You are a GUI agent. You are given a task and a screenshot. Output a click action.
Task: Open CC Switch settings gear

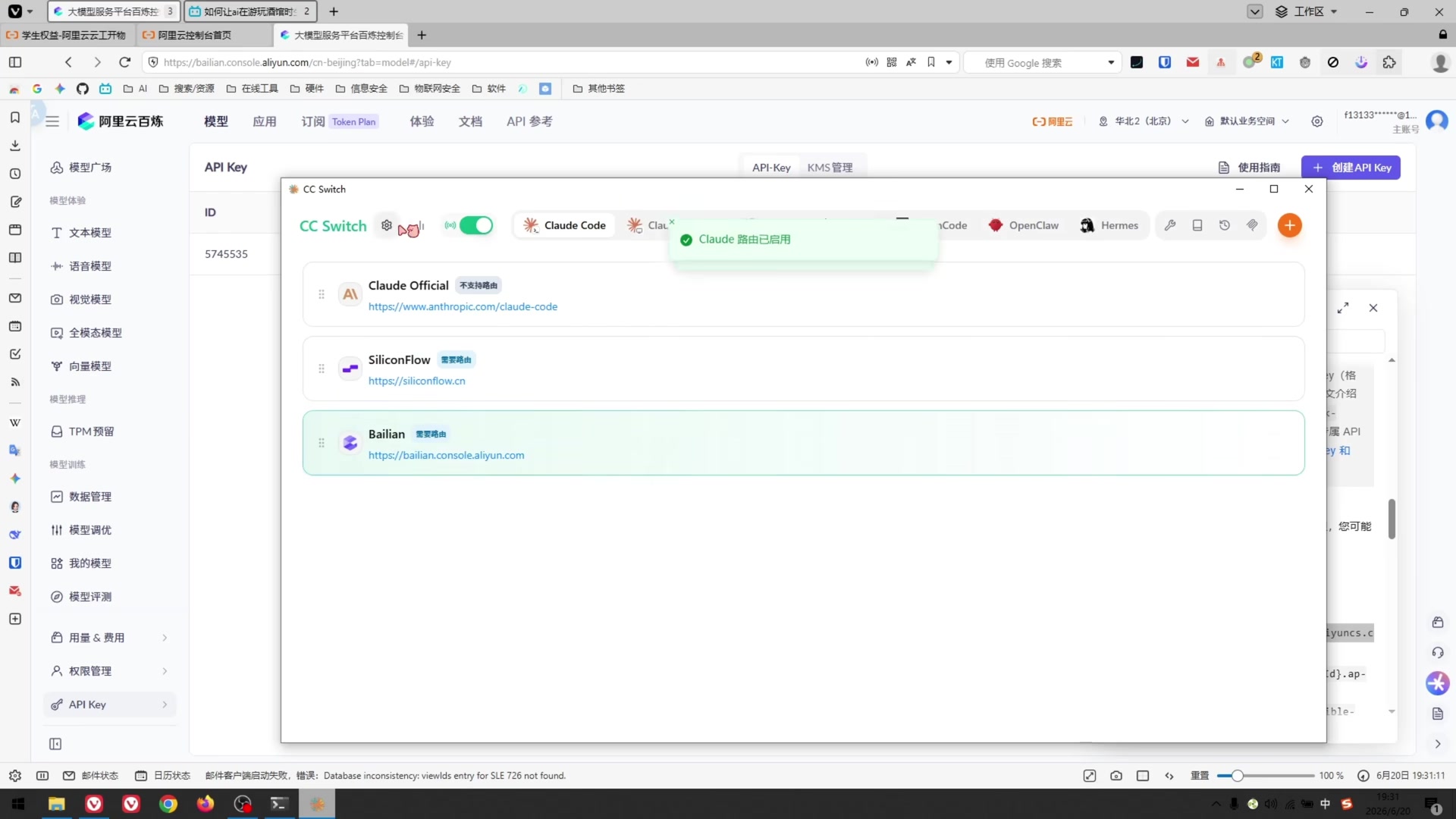tap(387, 225)
